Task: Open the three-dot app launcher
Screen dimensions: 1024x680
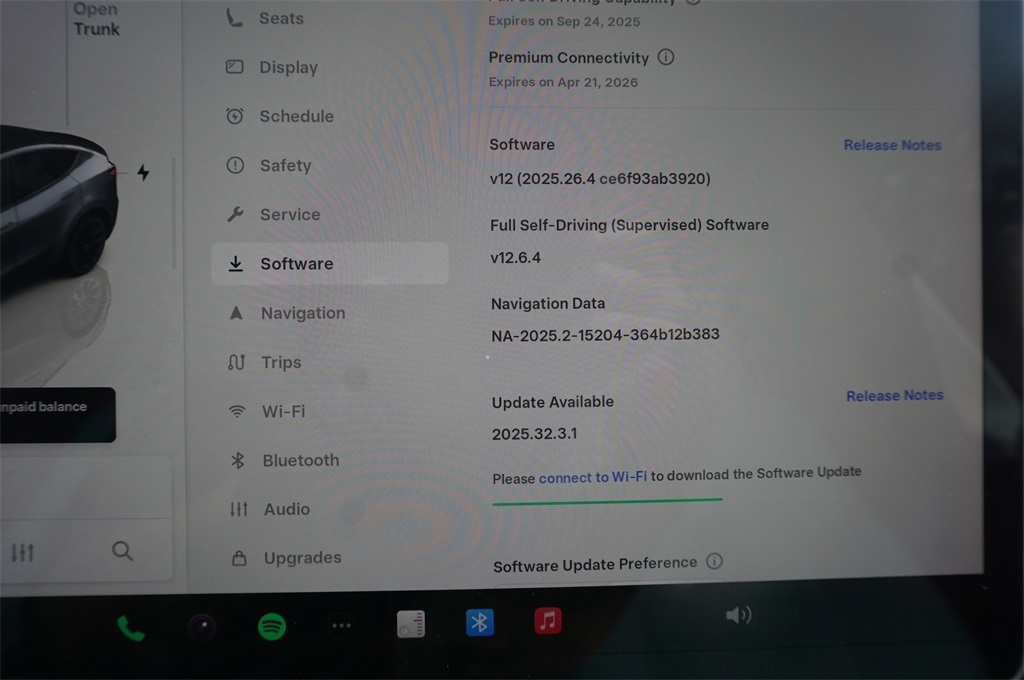Action: pyautogui.click(x=342, y=625)
